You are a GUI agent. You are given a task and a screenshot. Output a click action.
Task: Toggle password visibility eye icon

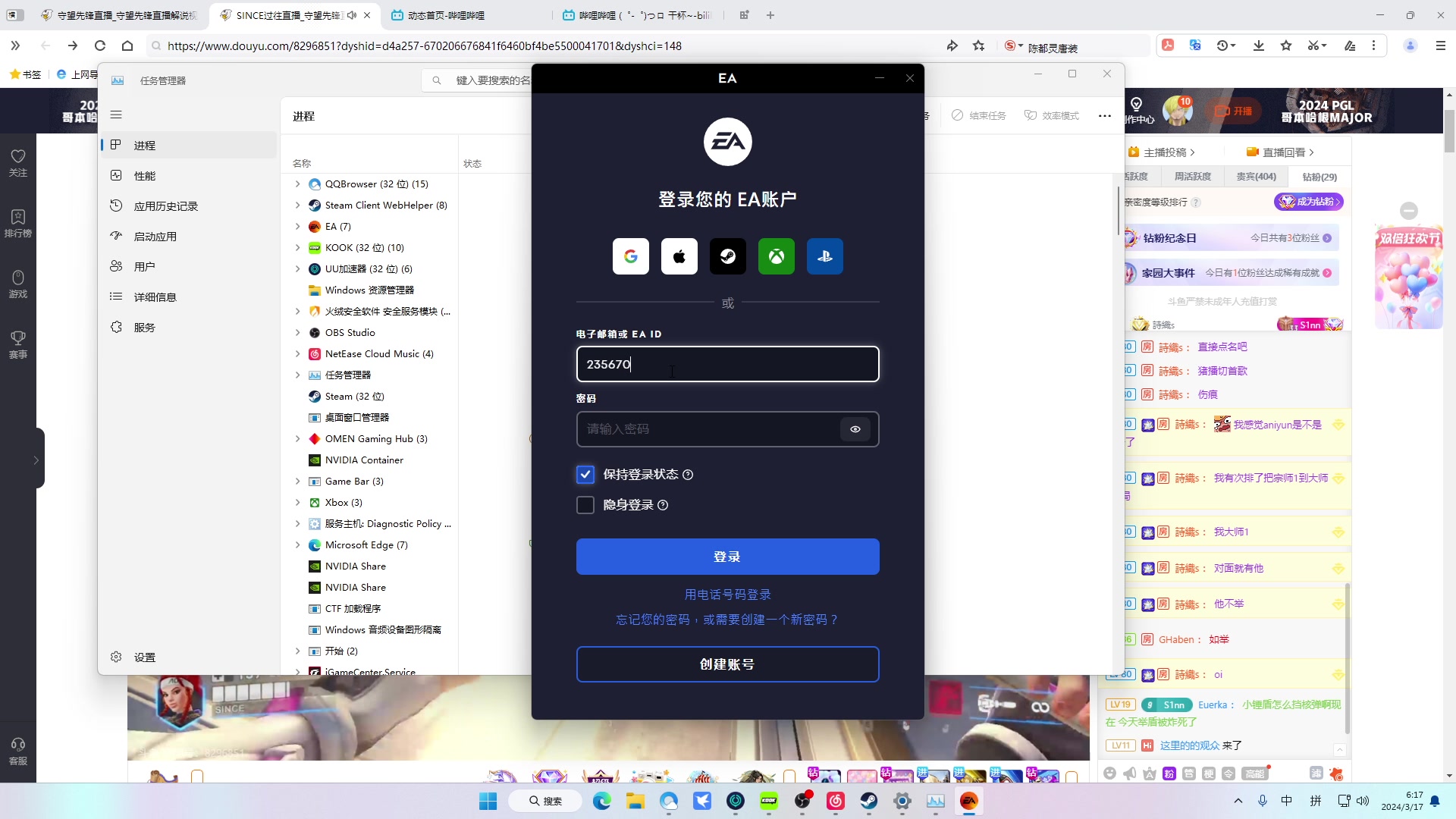tap(855, 429)
